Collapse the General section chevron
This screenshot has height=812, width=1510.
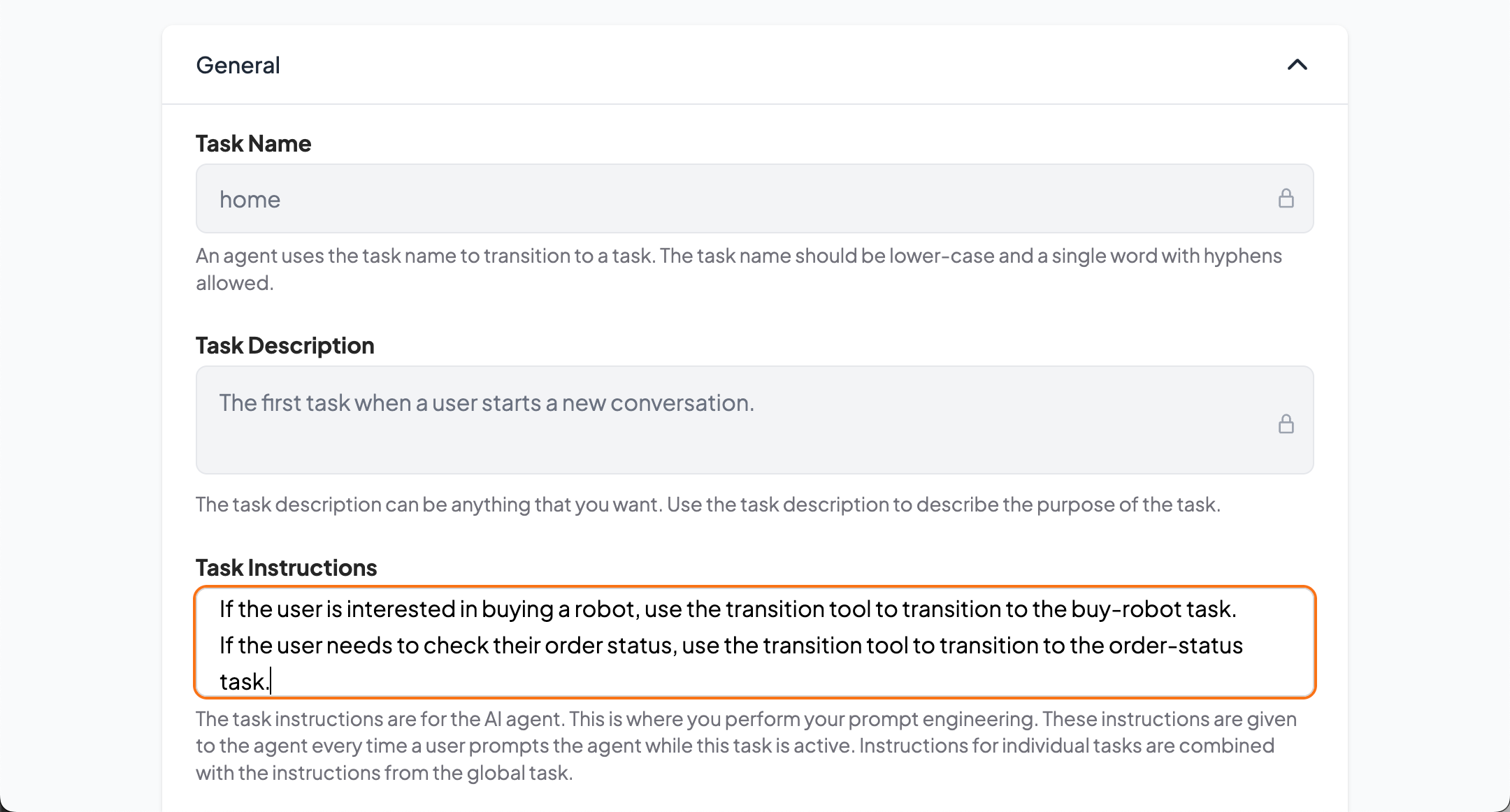point(1297,65)
